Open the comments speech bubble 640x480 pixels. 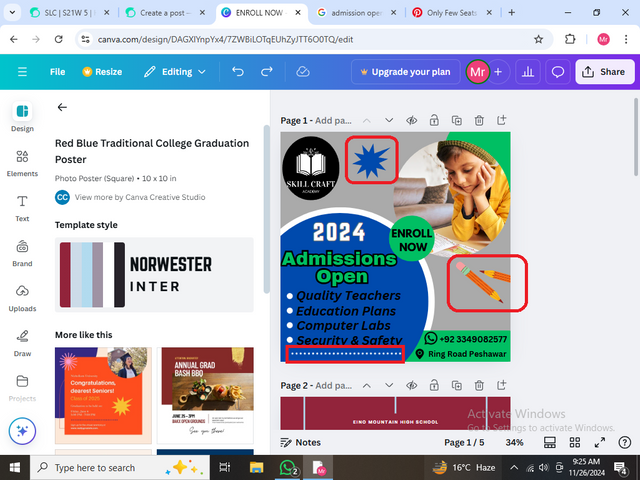[558, 72]
